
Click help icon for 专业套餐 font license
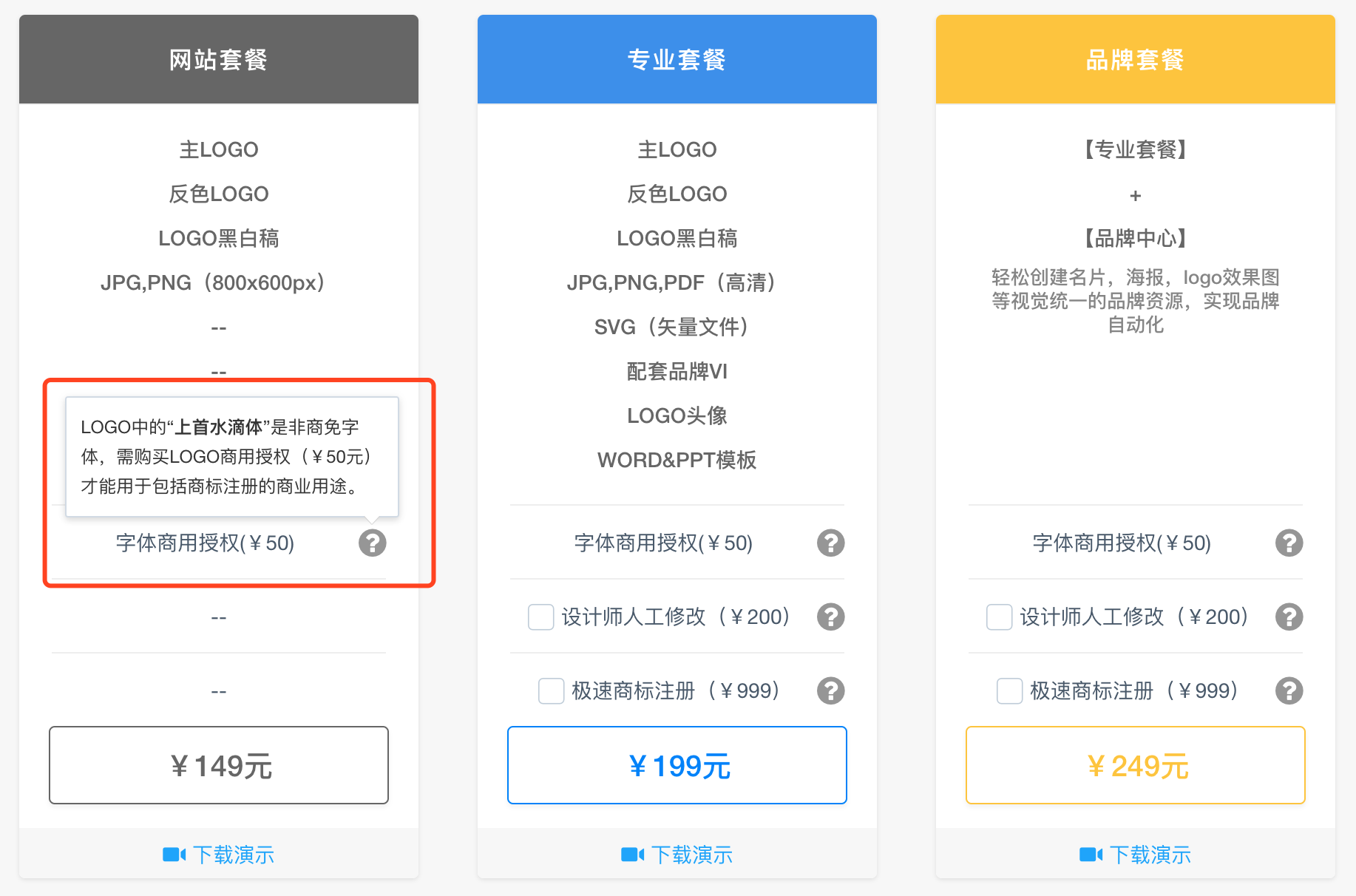(x=830, y=543)
